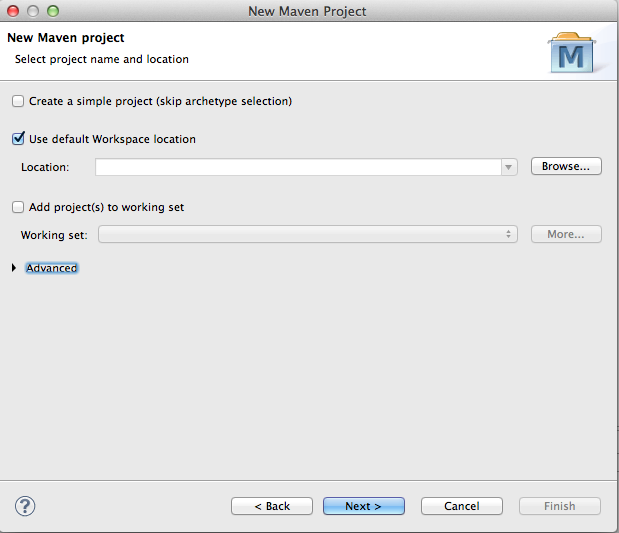Click the New Maven Project title bar
This screenshot has height=533, width=619.
coord(307,11)
